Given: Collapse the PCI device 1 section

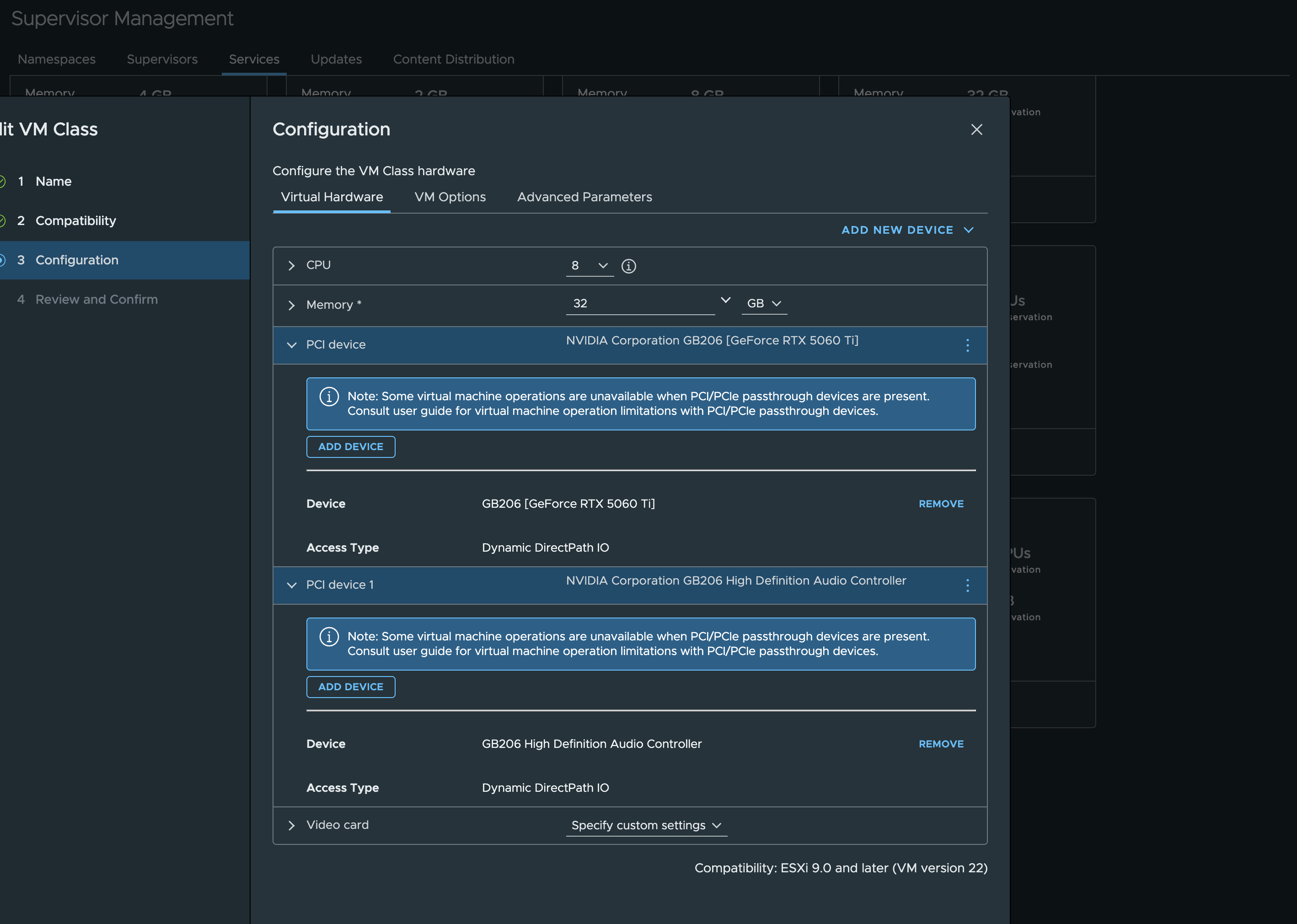Looking at the screenshot, I should (x=291, y=585).
